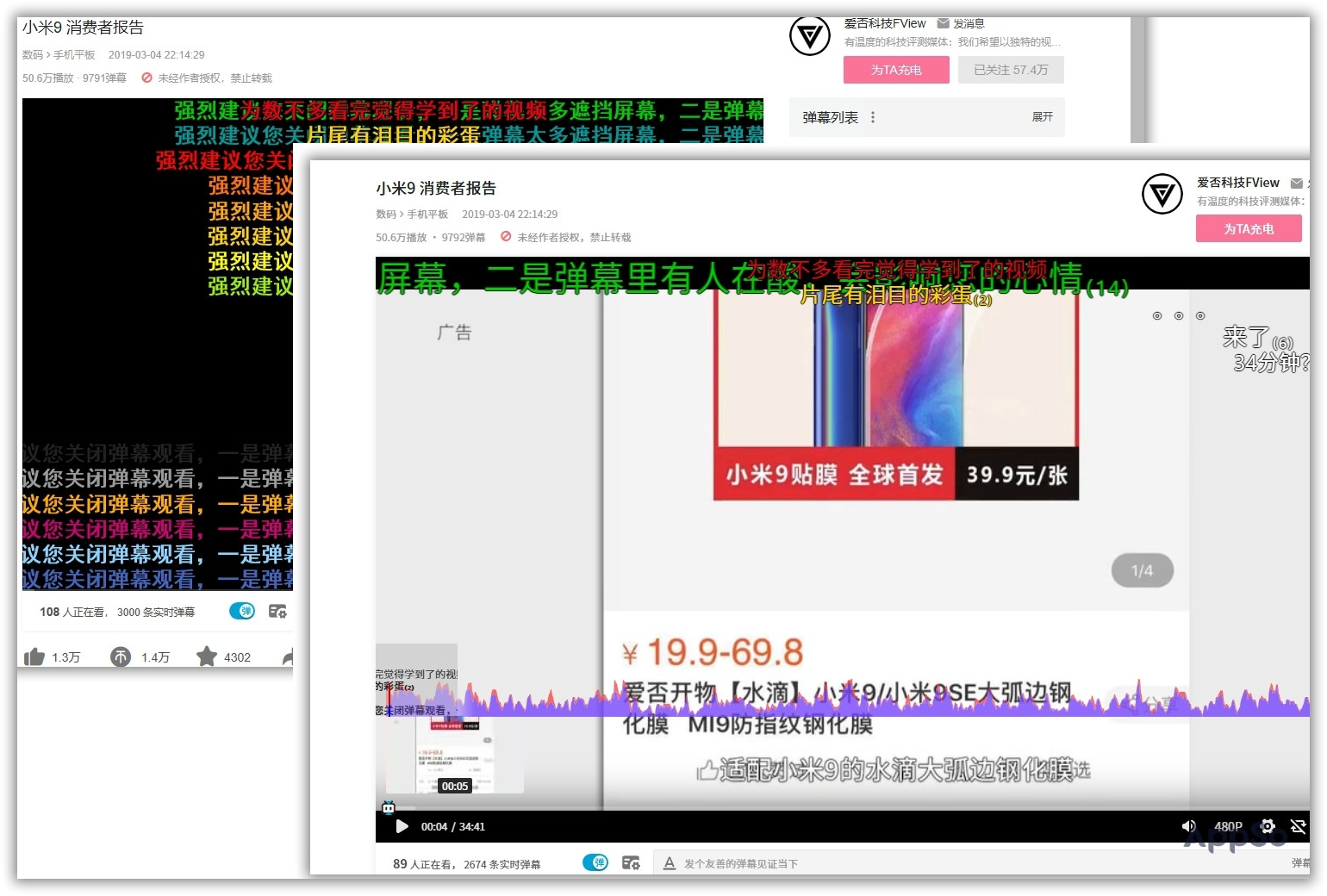Open the 手机平板 breadcrumb in the front window
The width and height of the screenshot is (1327, 896).
(x=427, y=215)
